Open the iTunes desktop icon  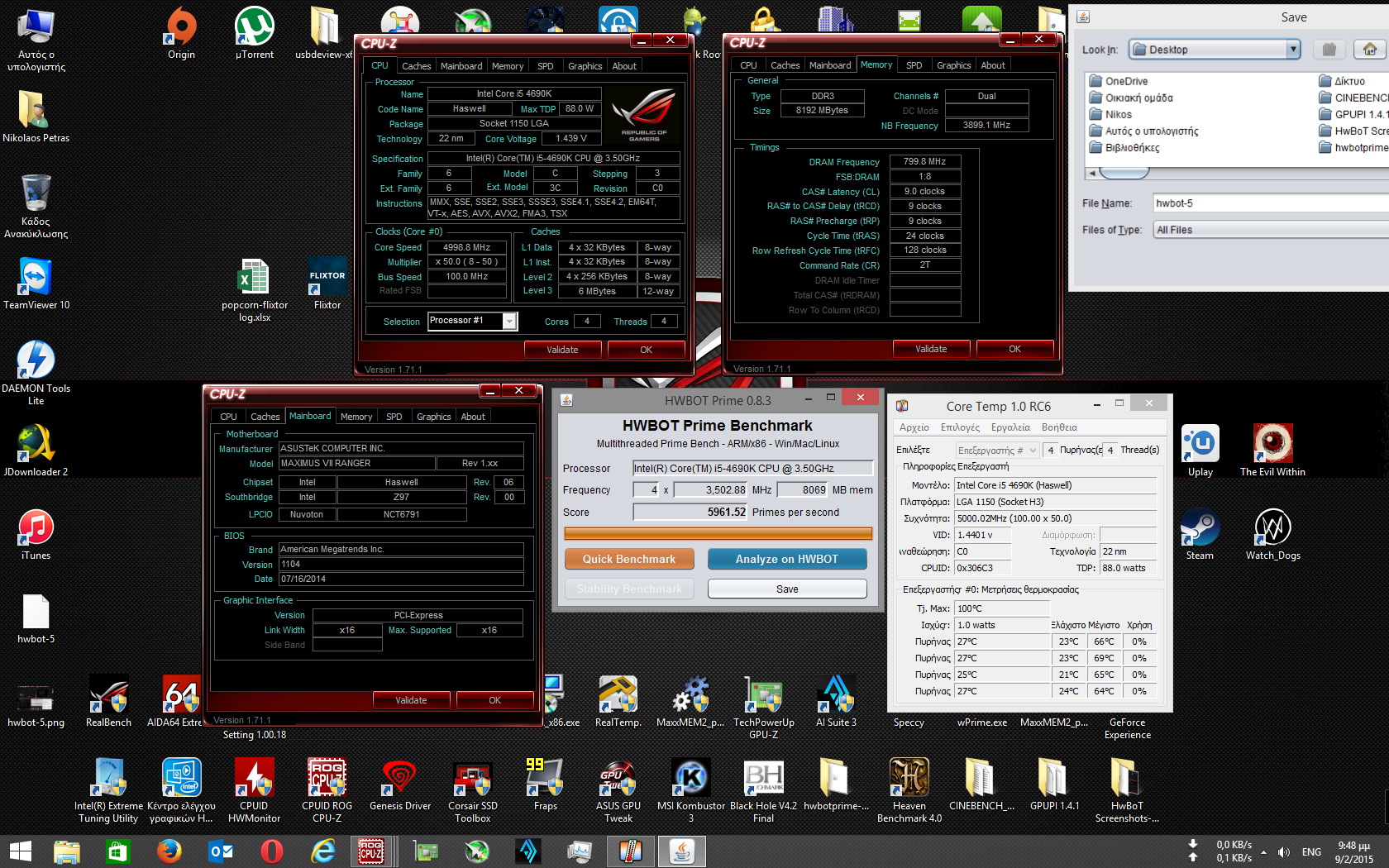36,534
